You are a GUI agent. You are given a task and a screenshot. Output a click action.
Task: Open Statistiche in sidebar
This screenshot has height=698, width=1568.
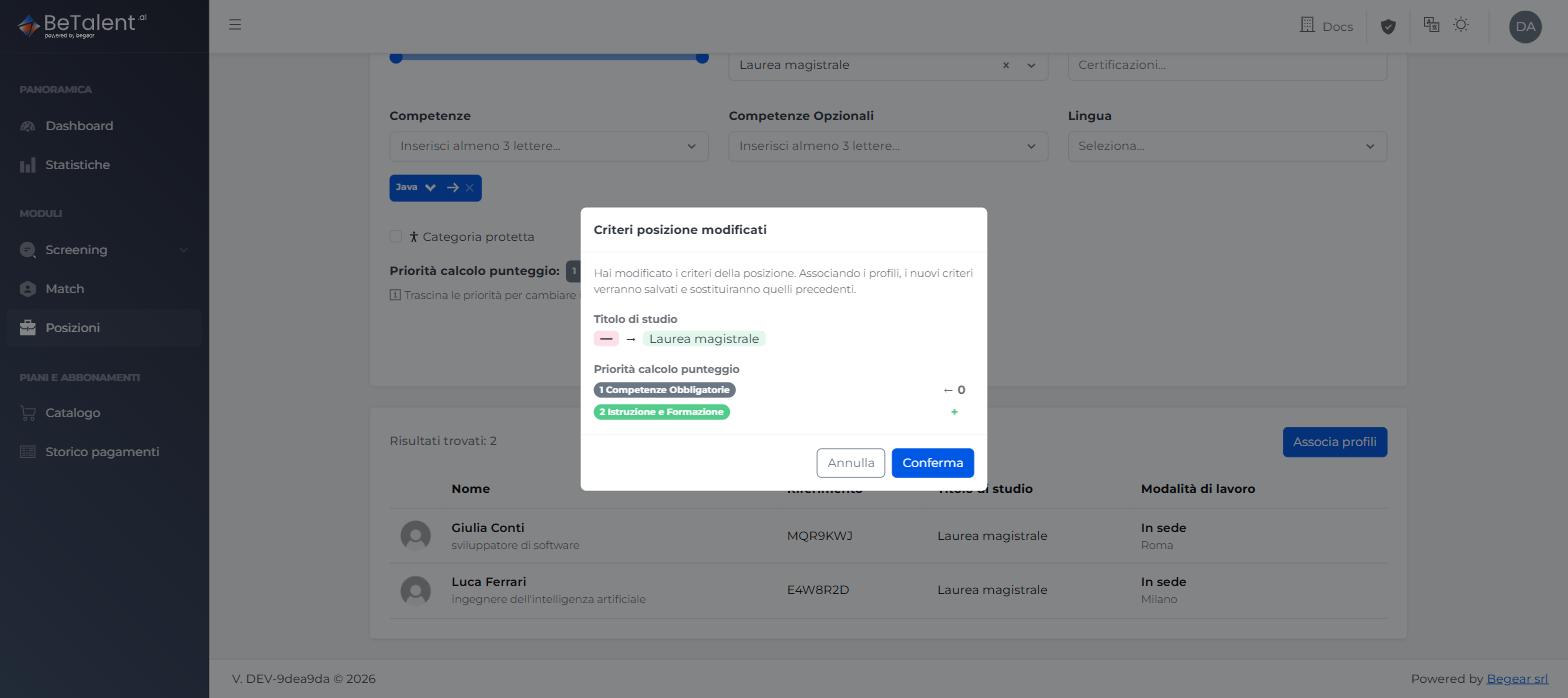(x=104, y=165)
